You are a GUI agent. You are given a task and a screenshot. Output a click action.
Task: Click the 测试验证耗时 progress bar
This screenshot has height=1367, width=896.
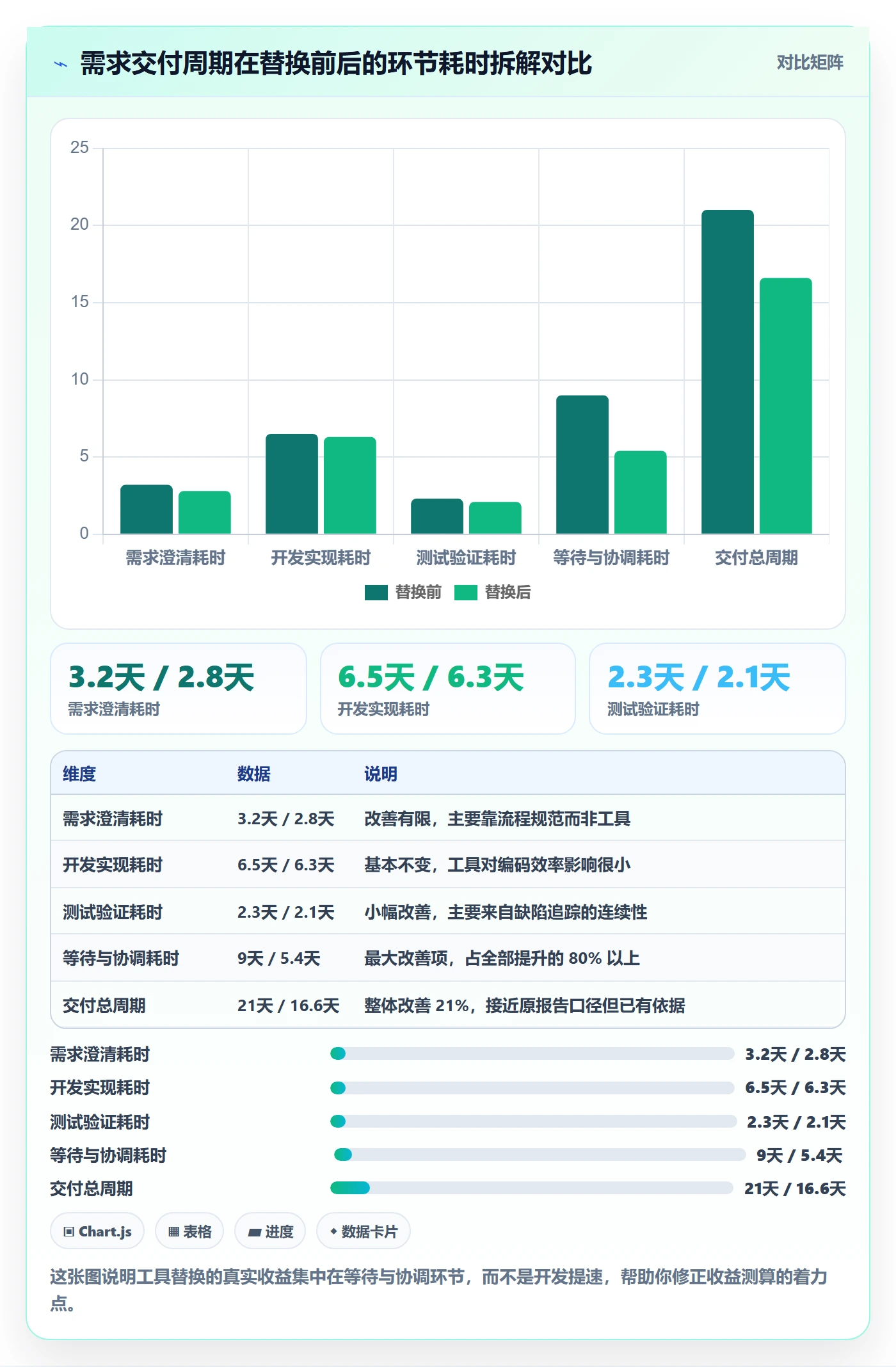(533, 1121)
